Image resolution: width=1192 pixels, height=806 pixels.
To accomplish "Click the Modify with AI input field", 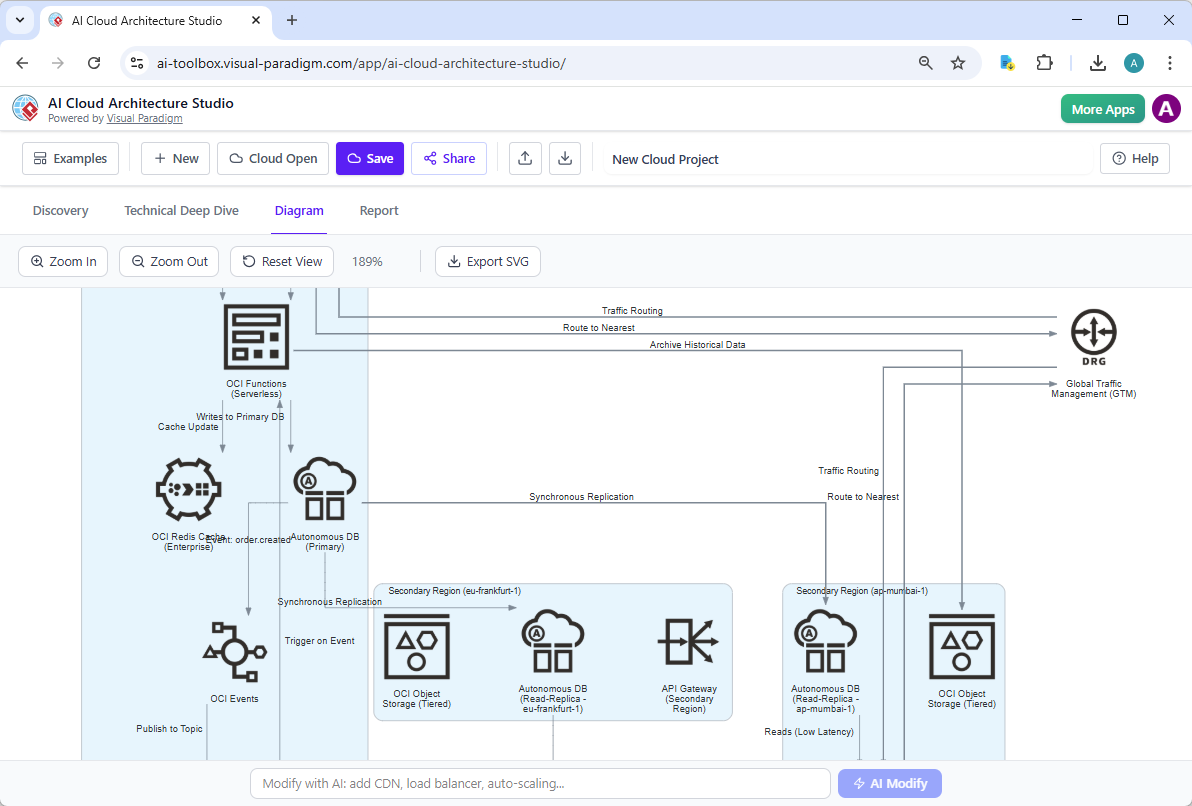I will 540,783.
